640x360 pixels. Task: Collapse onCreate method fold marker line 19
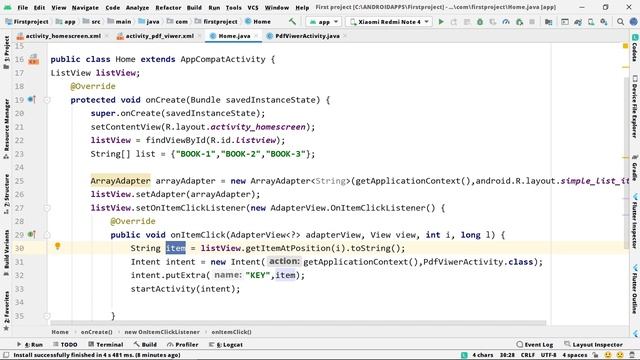[47, 100]
